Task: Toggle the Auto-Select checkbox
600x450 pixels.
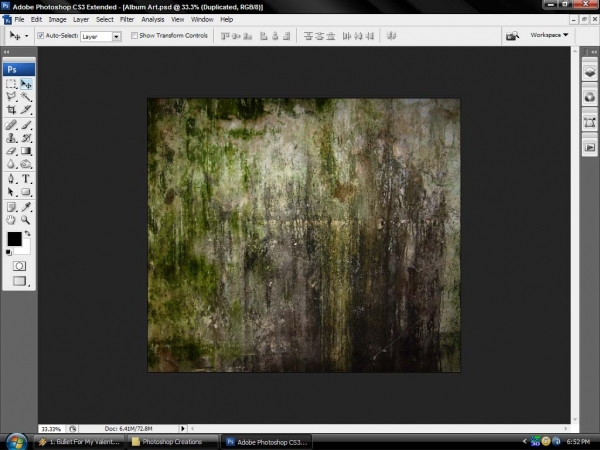Action: tap(41, 36)
